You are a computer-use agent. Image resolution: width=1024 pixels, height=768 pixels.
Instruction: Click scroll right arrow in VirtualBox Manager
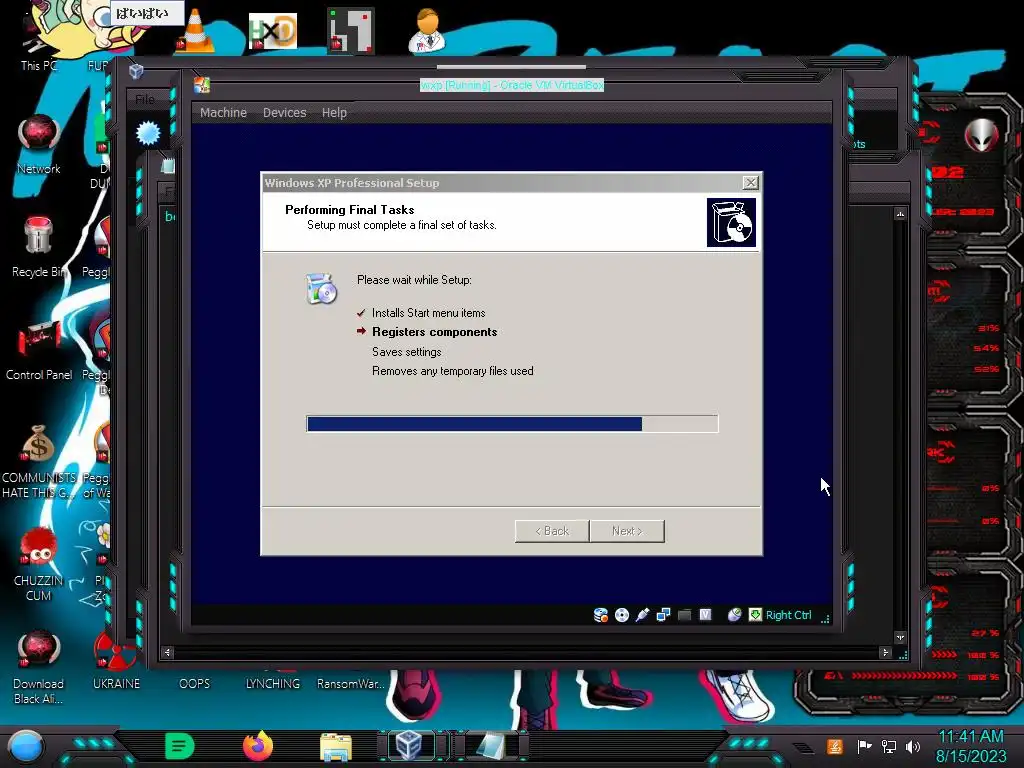tap(885, 652)
